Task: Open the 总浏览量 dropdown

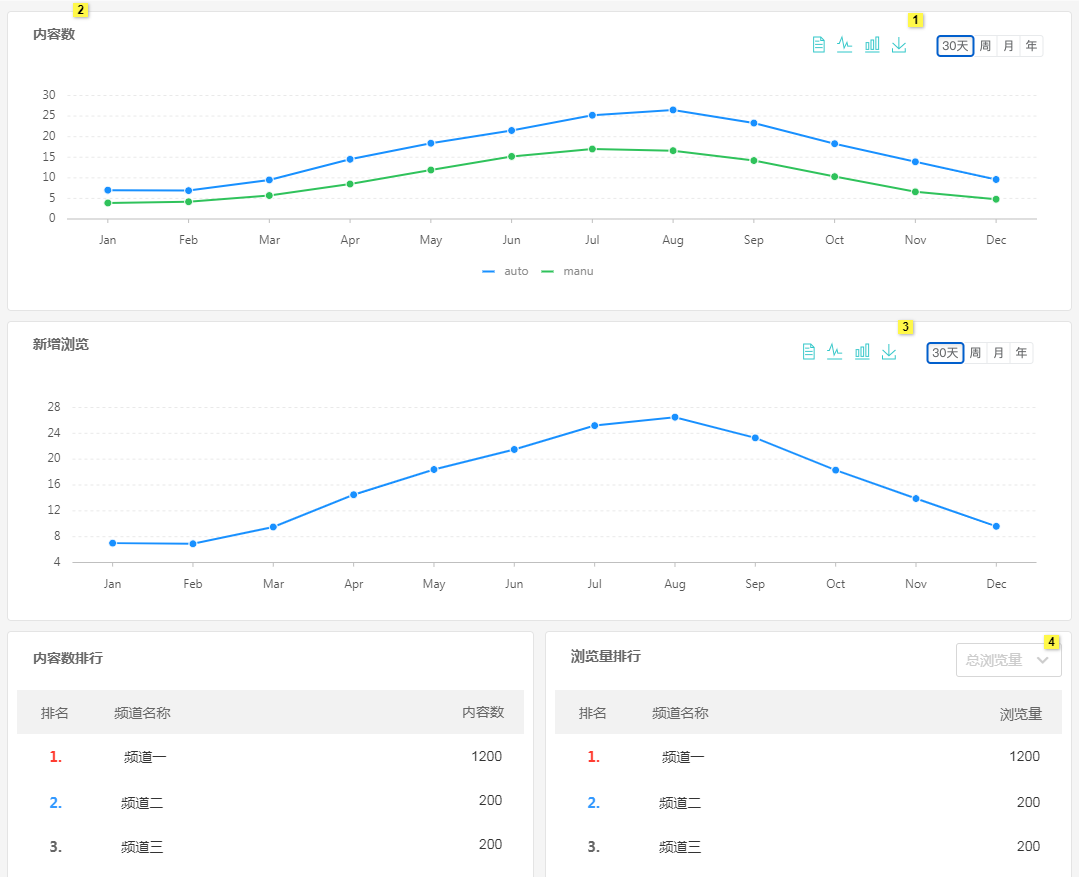Action: [x=1008, y=660]
